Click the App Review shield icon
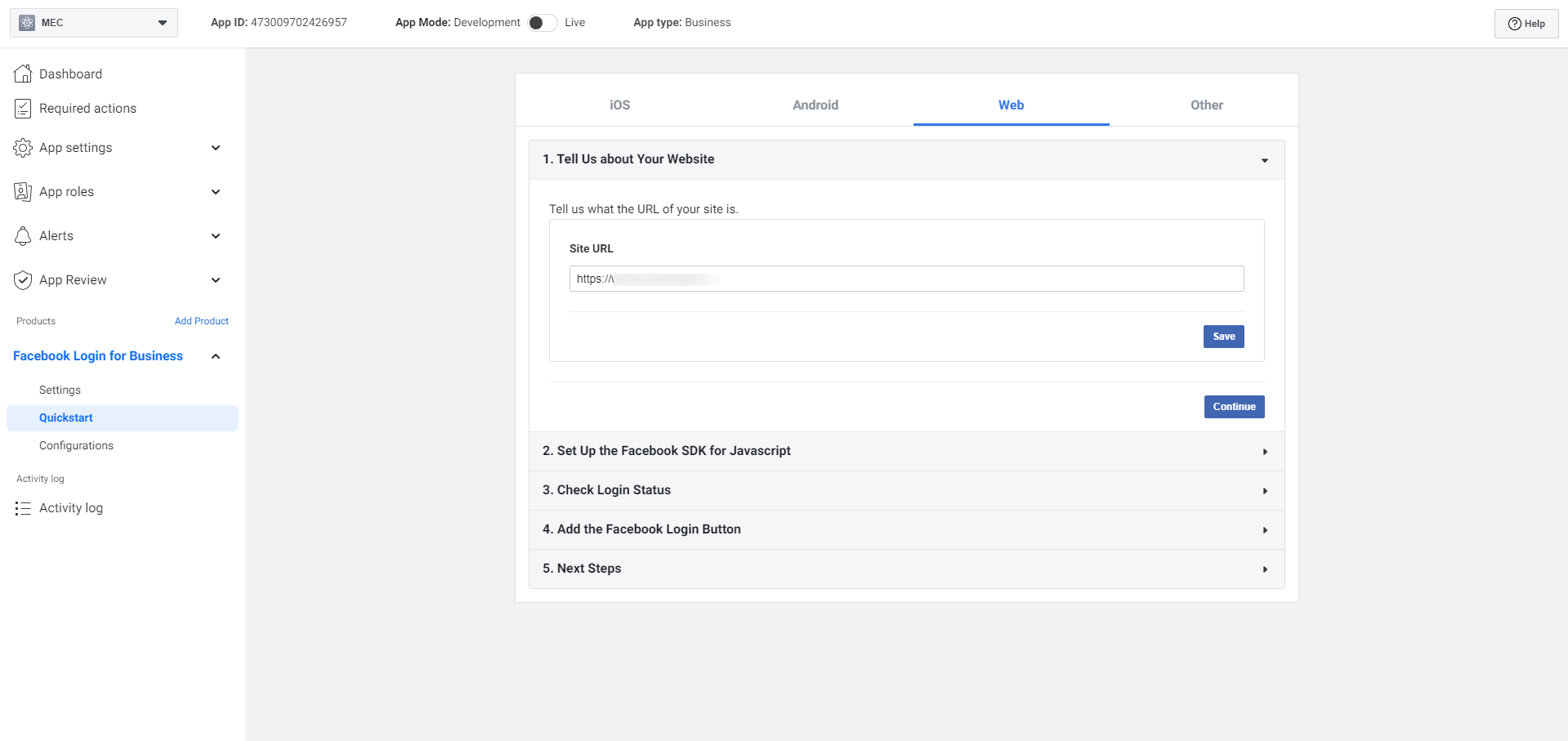This screenshot has width=1568, height=741. pos(23,280)
